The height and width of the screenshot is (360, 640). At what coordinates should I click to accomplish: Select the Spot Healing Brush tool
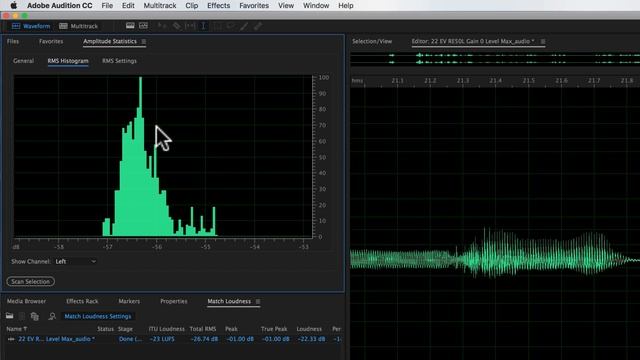258,26
